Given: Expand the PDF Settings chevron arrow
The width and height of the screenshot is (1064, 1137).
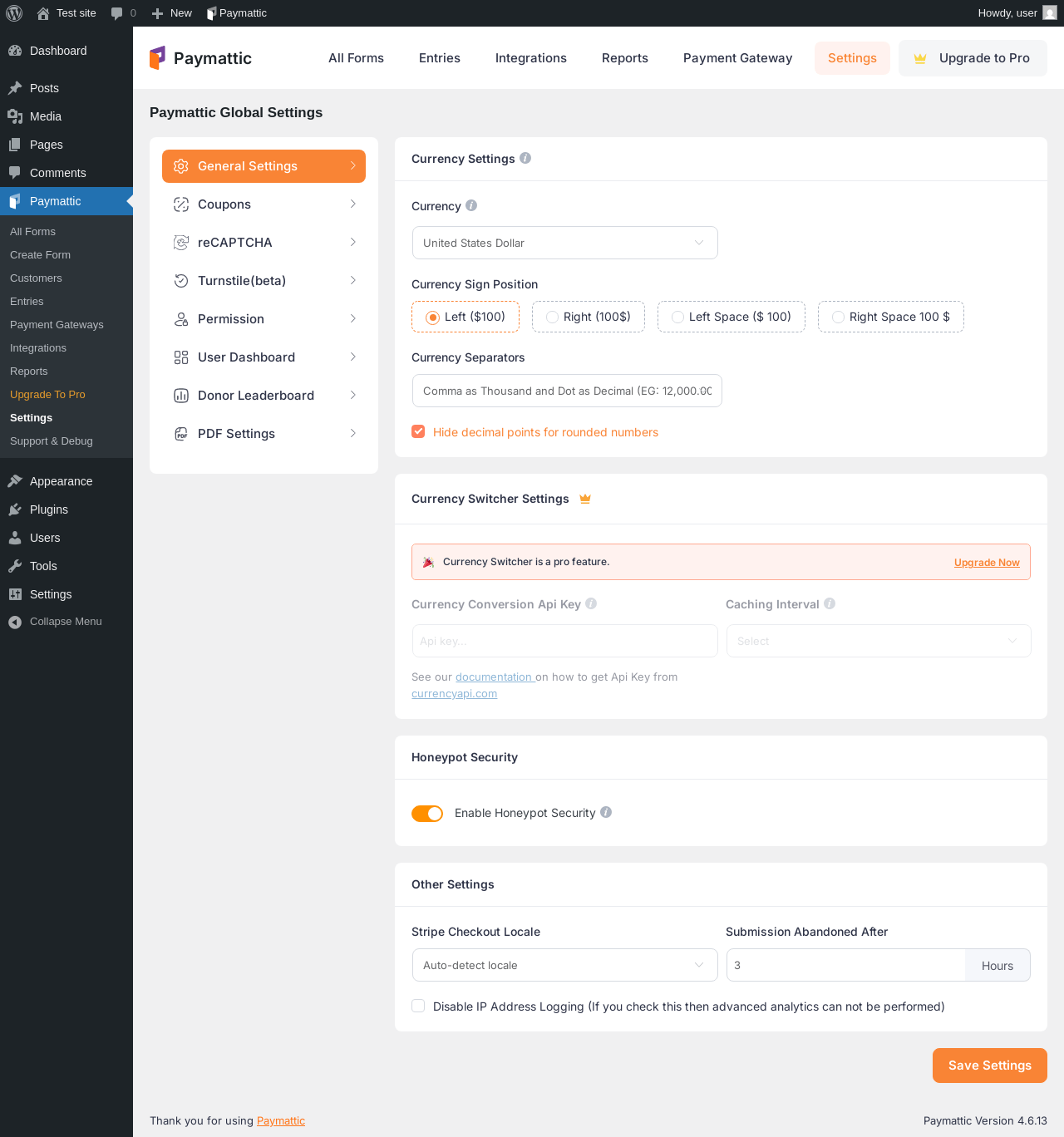Looking at the screenshot, I should tap(353, 433).
